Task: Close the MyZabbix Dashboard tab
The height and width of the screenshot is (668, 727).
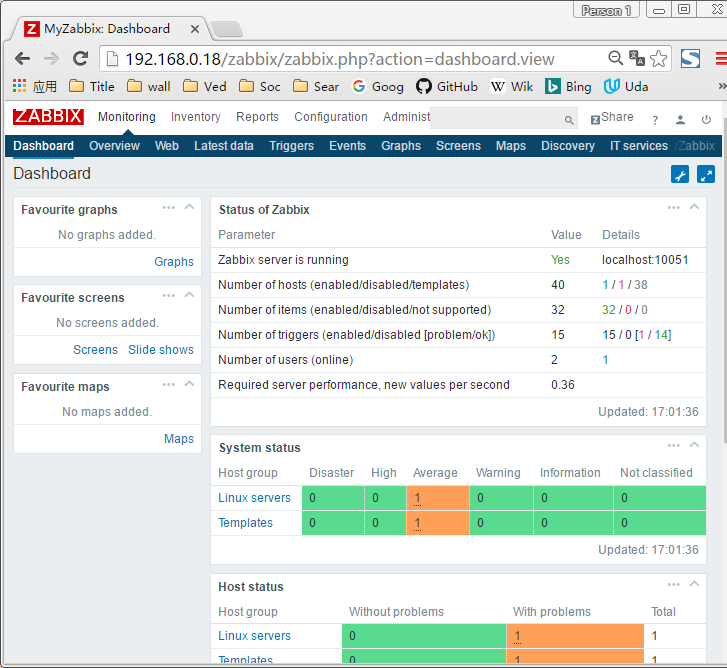Action: (195, 29)
